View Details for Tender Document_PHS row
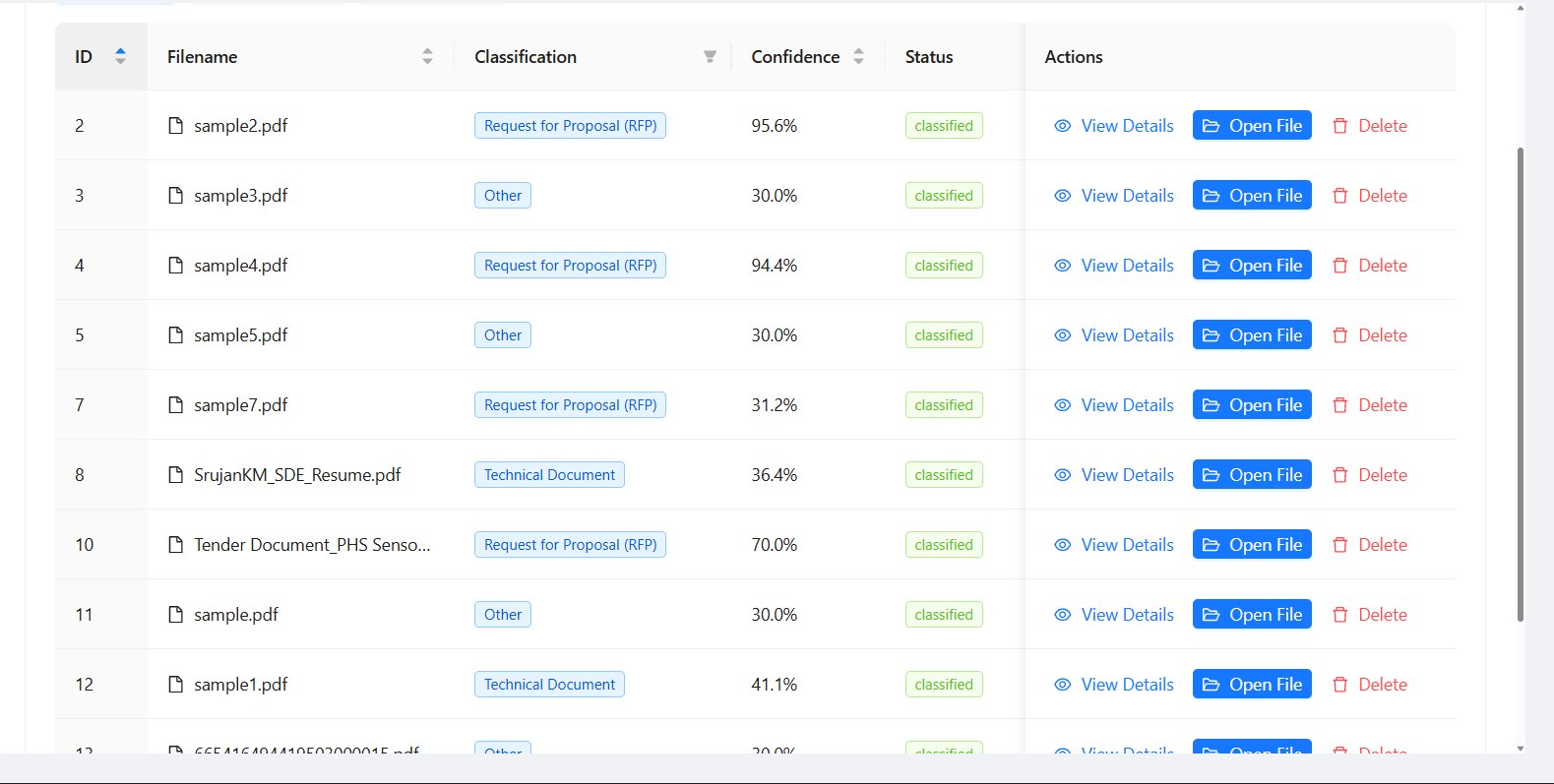Viewport: 1554px width, 784px height. click(x=1114, y=544)
